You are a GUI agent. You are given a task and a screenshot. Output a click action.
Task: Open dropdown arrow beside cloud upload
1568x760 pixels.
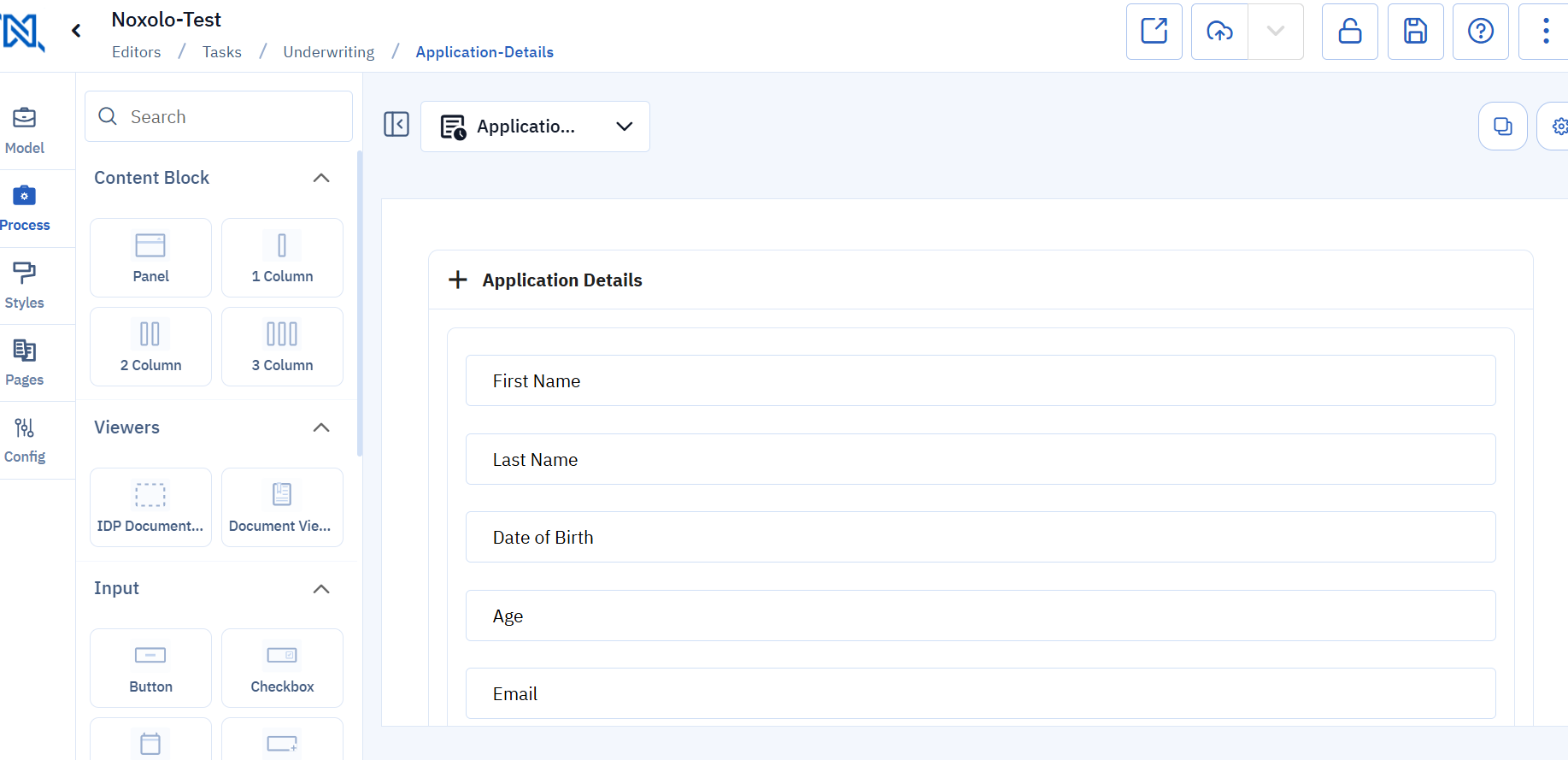[1275, 32]
